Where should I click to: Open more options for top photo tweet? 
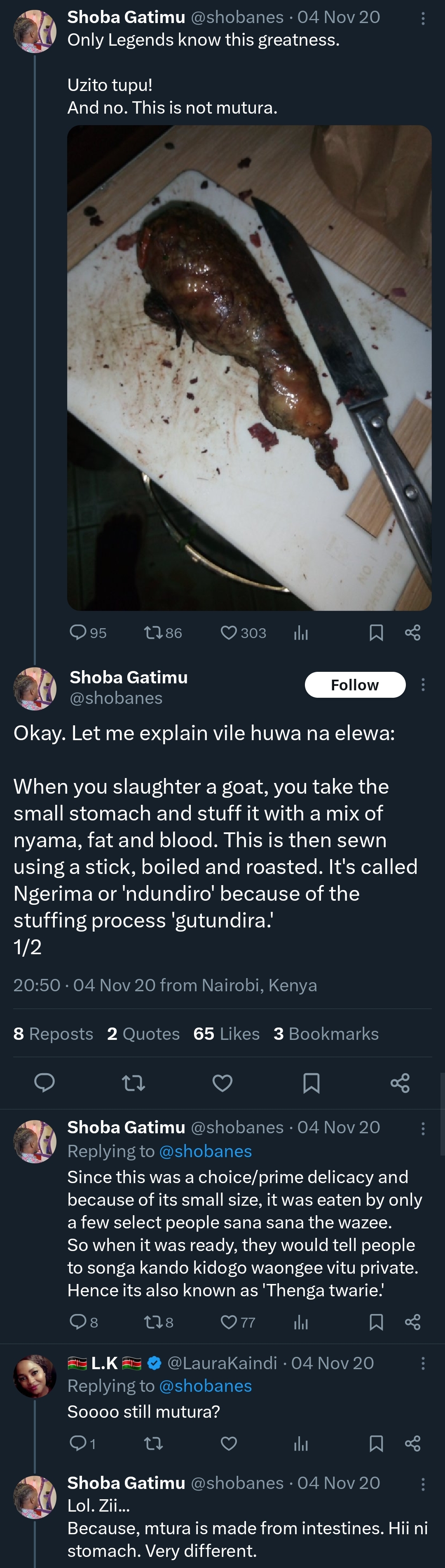click(423, 18)
